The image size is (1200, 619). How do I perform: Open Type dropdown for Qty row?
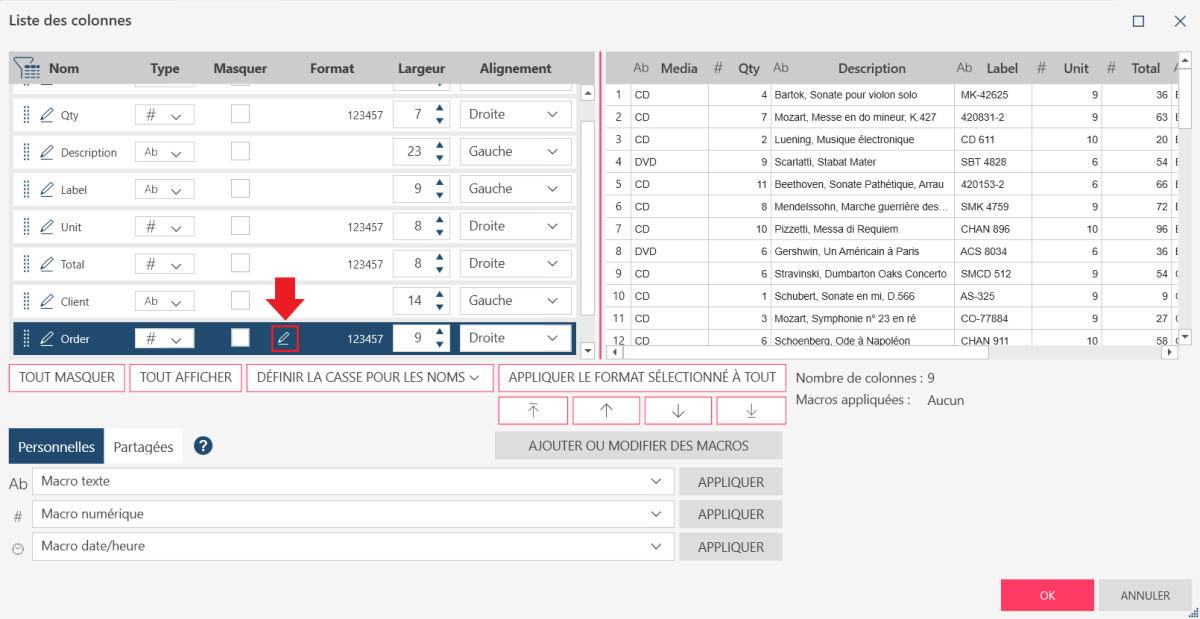pyautogui.click(x=164, y=115)
